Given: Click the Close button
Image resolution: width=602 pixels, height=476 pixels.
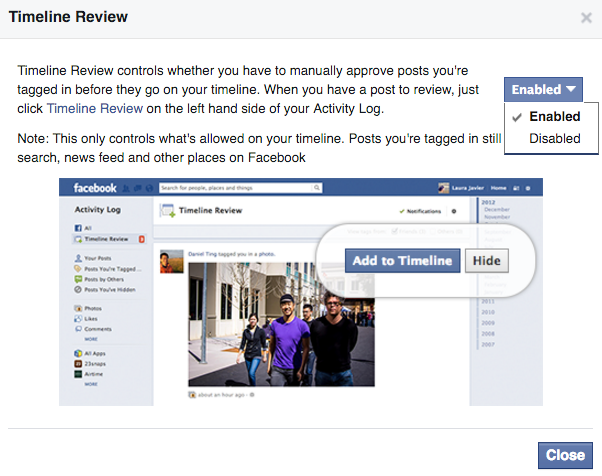Looking at the screenshot, I should coord(565,455).
